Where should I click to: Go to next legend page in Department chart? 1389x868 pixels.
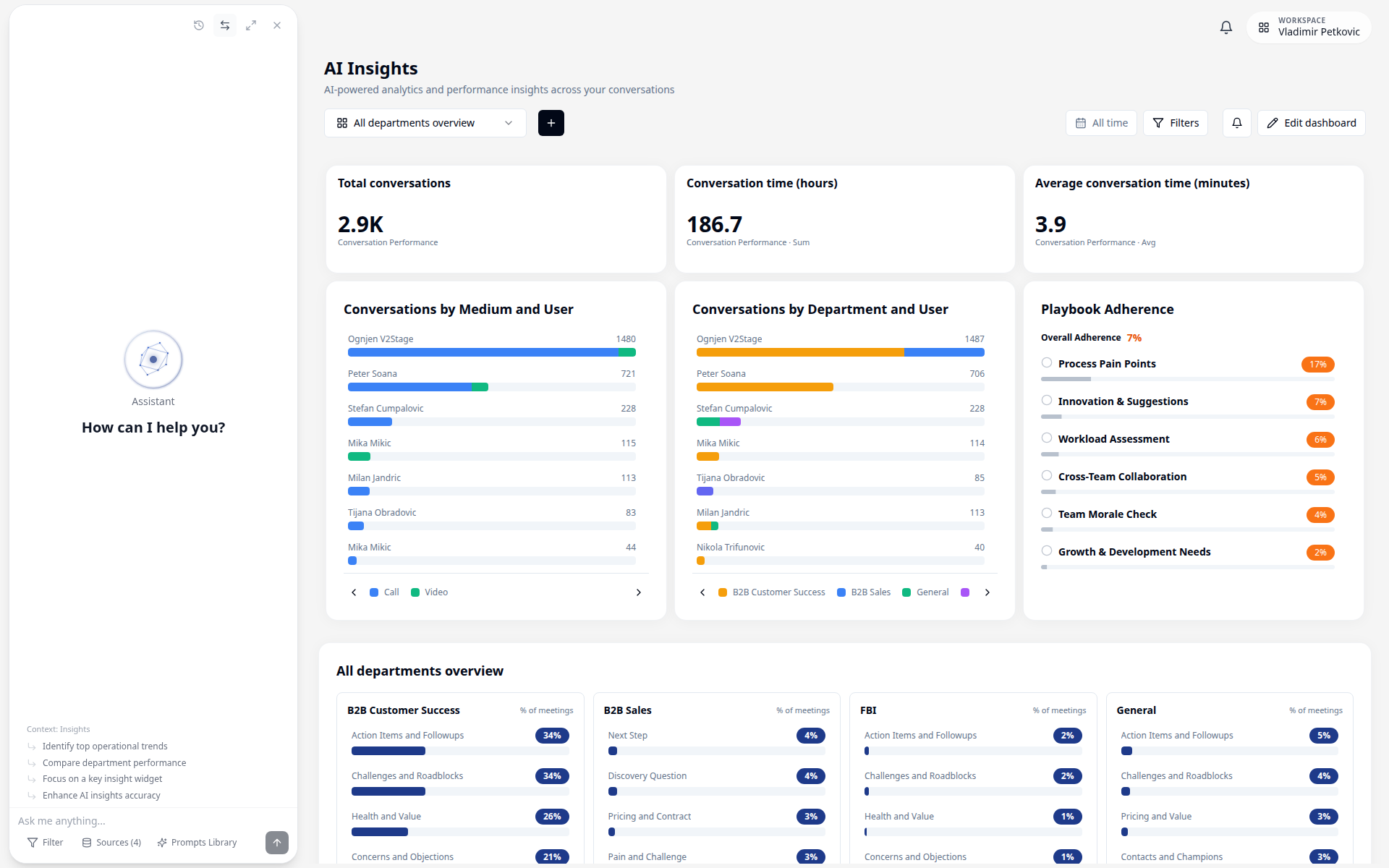pyautogui.click(x=987, y=592)
